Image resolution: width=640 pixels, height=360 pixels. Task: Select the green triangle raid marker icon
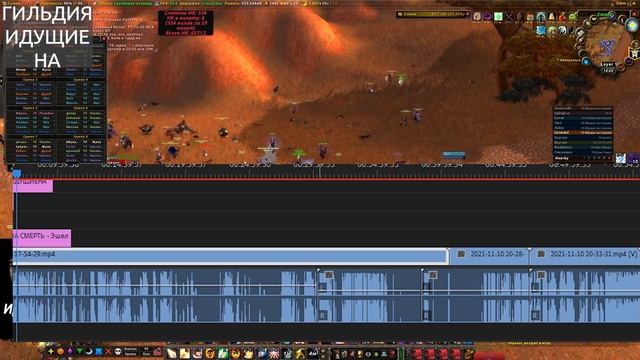(x=80, y=351)
